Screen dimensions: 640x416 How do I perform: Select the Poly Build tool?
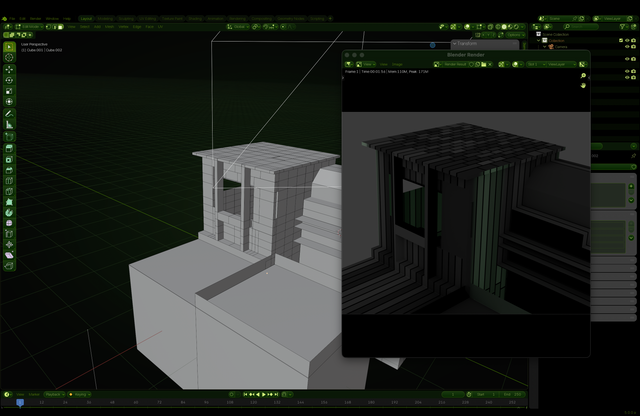tap(9, 202)
